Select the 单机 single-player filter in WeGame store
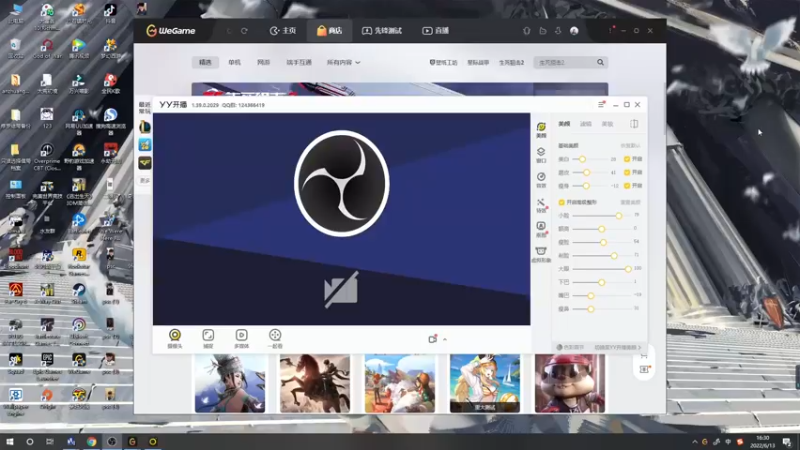800x450 pixels. pyautogui.click(x=235, y=62)
